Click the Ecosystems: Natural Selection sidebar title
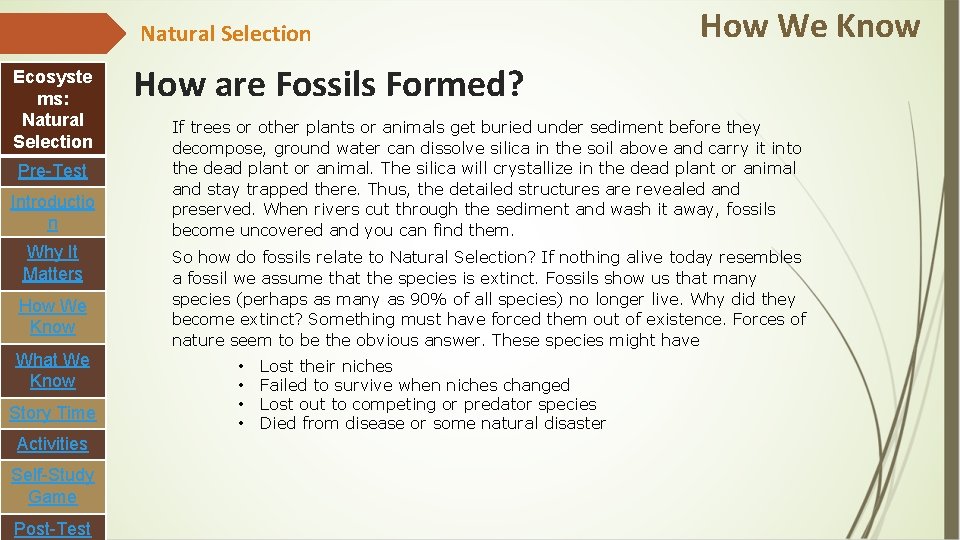Screen dimensions: 960x540 53,109
